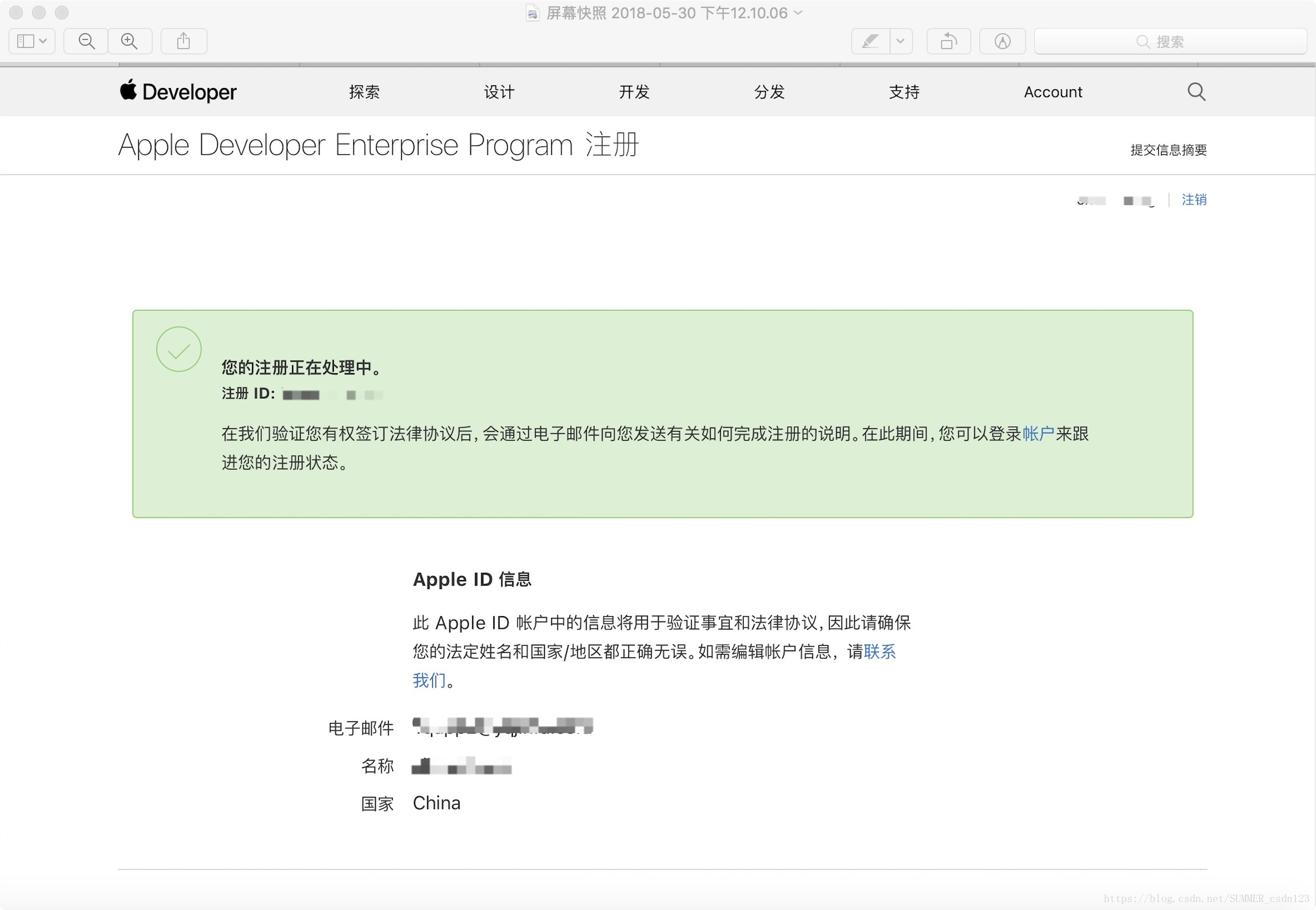1316x910 pixels.
Task: Follow the 帐户 link in the notice
Action: pos(1038,434)
